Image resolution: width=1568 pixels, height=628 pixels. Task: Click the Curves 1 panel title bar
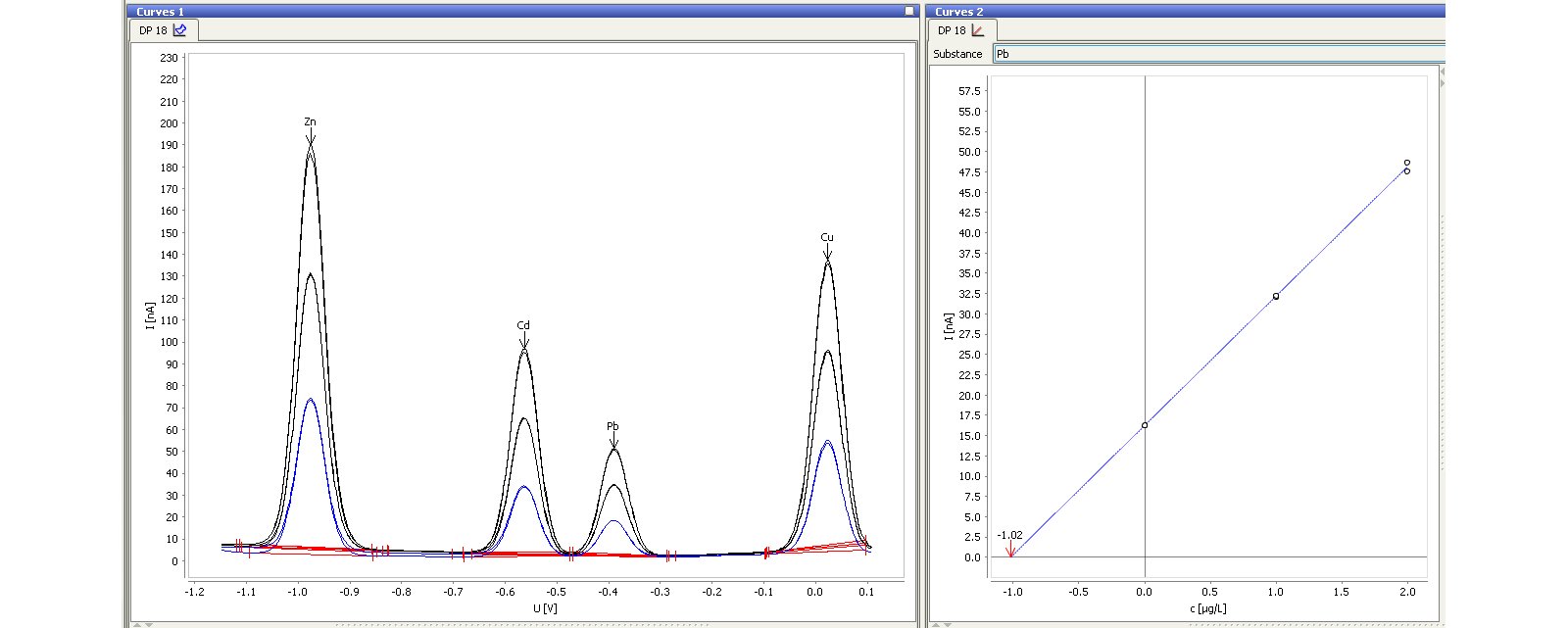tap(524, 11)
